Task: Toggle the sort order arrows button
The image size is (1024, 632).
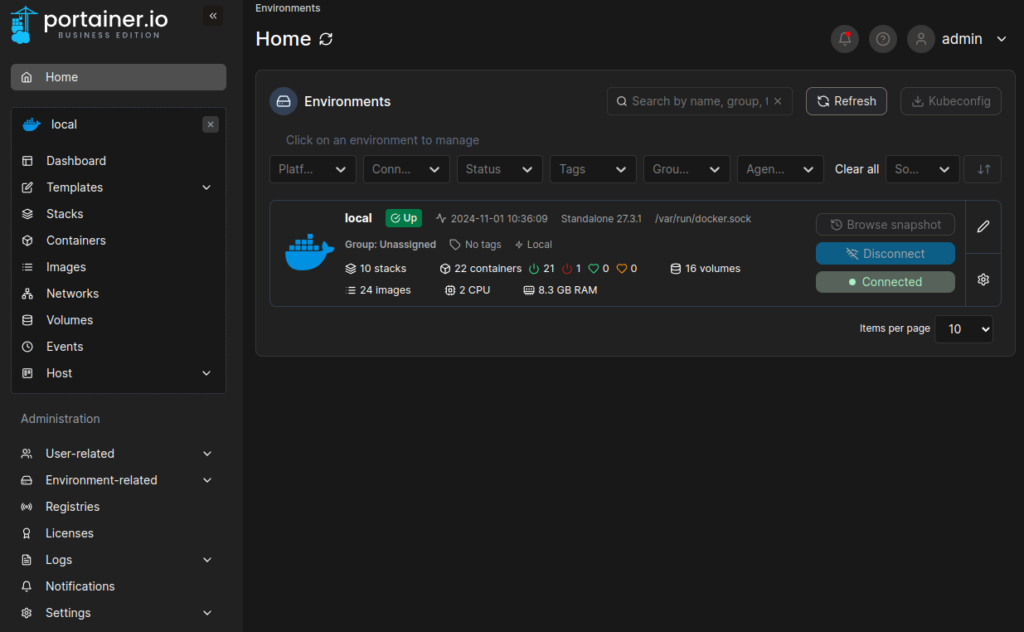Action: pyautogui.click(x=984, y=169)
